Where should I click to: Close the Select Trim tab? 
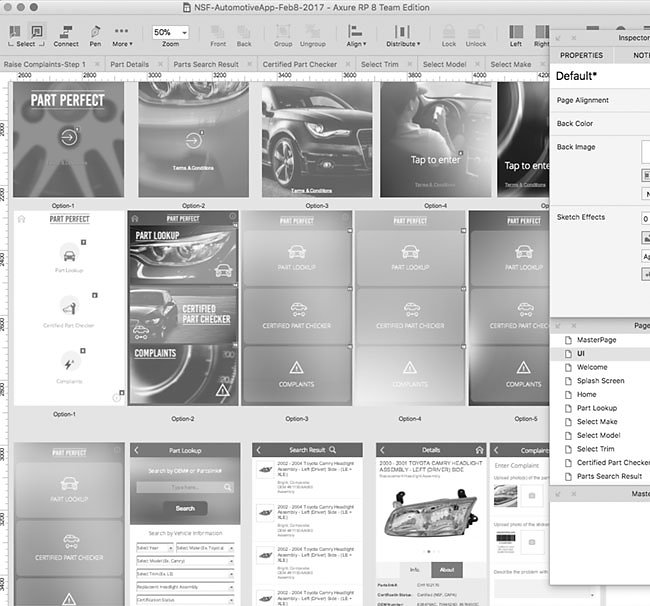pyautogui.click(x=410, y=64)
